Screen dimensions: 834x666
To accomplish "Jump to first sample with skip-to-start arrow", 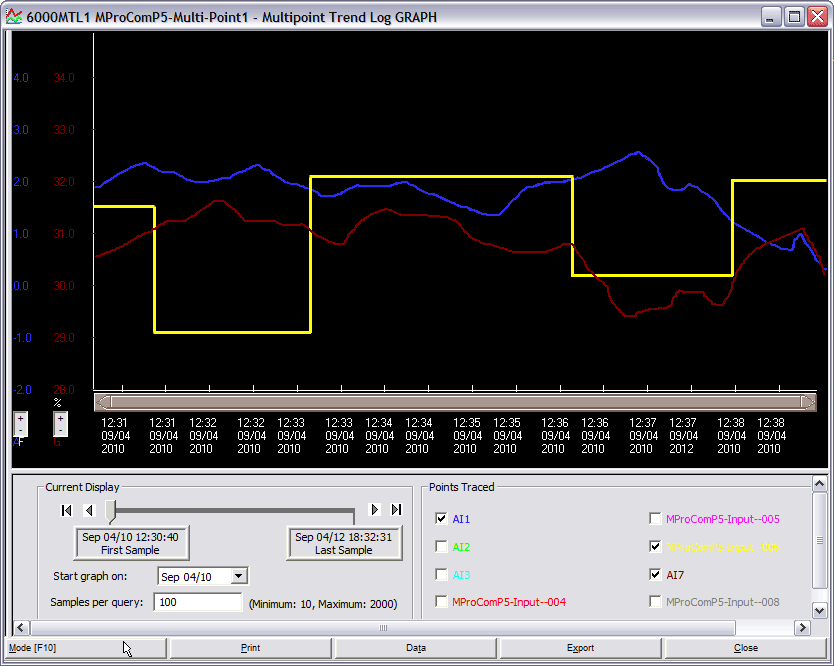I will (x=67, y=510).
